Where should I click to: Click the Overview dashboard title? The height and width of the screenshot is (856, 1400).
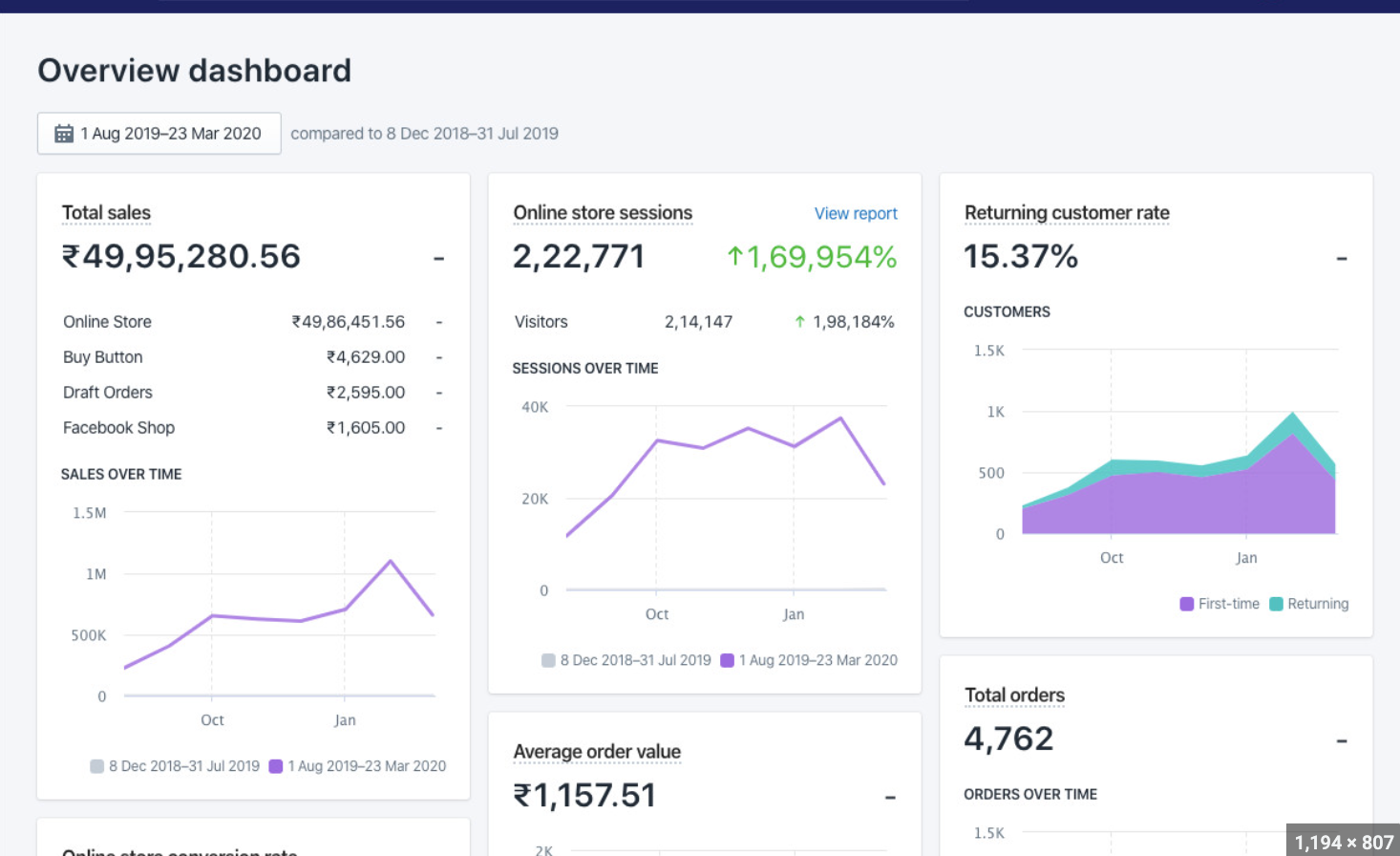tap(195, 71)
